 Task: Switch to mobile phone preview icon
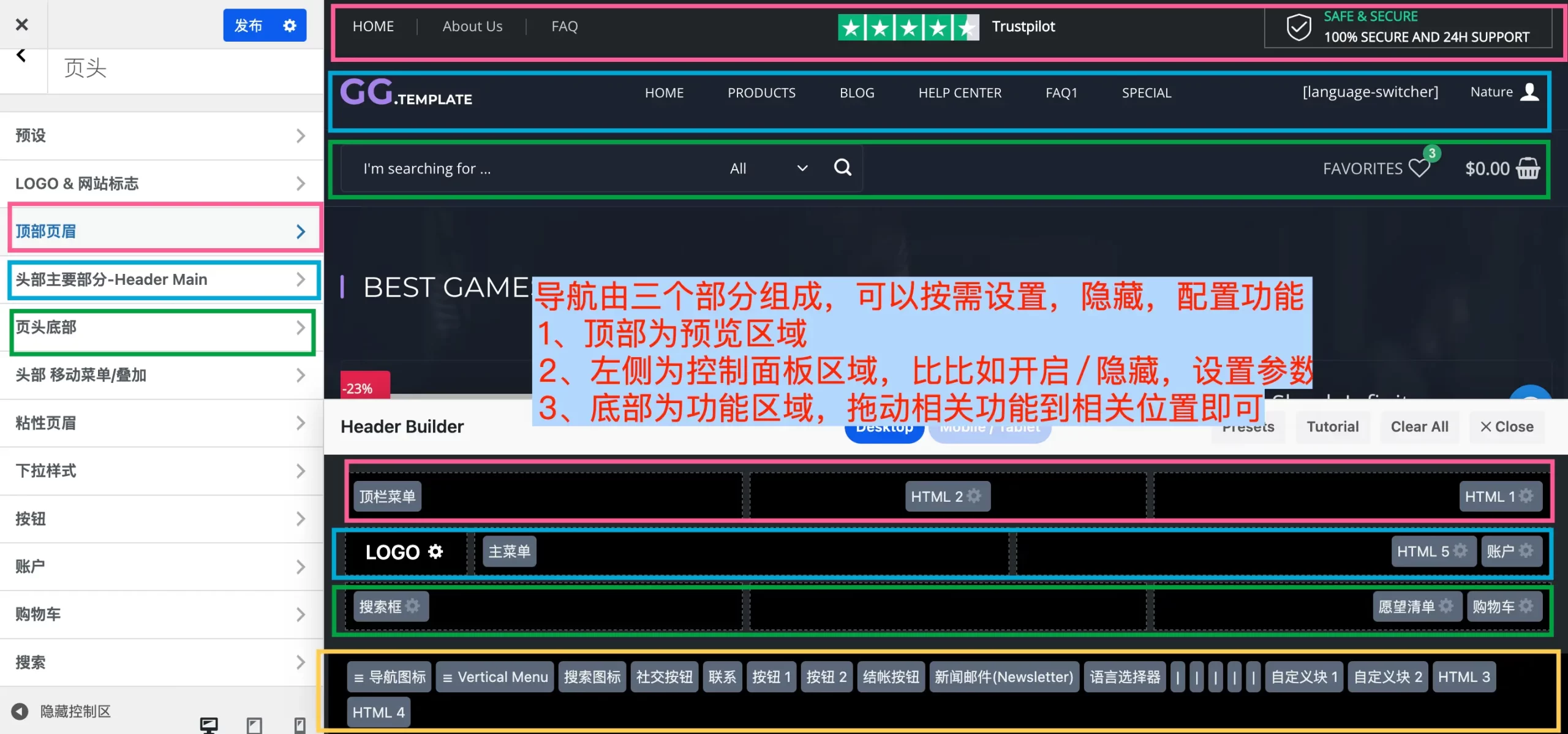coord(300,725)
